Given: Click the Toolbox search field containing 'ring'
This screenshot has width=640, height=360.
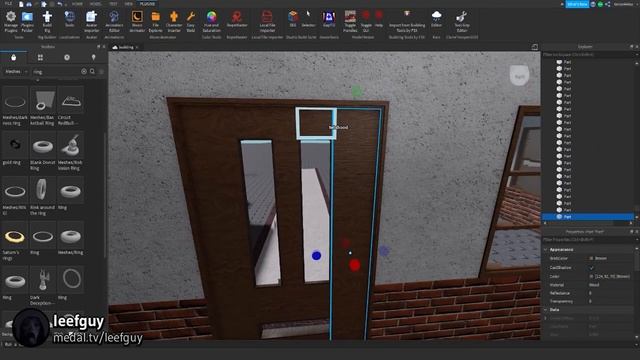Looking at the screenshot, I should [56, 71].
